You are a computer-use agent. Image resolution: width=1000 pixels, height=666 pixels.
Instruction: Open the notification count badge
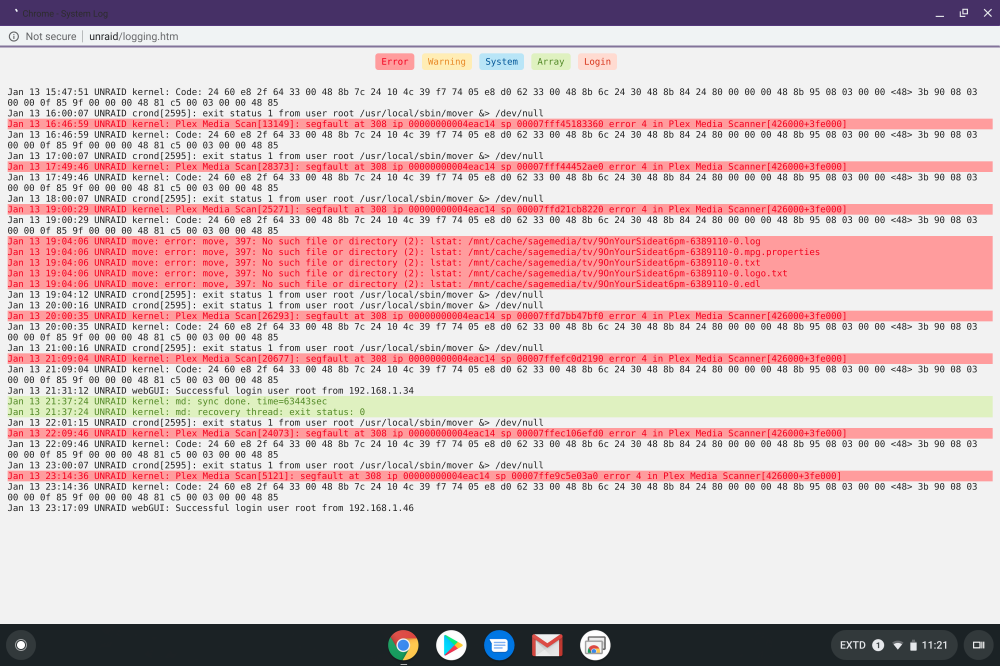tap(878, 645)
